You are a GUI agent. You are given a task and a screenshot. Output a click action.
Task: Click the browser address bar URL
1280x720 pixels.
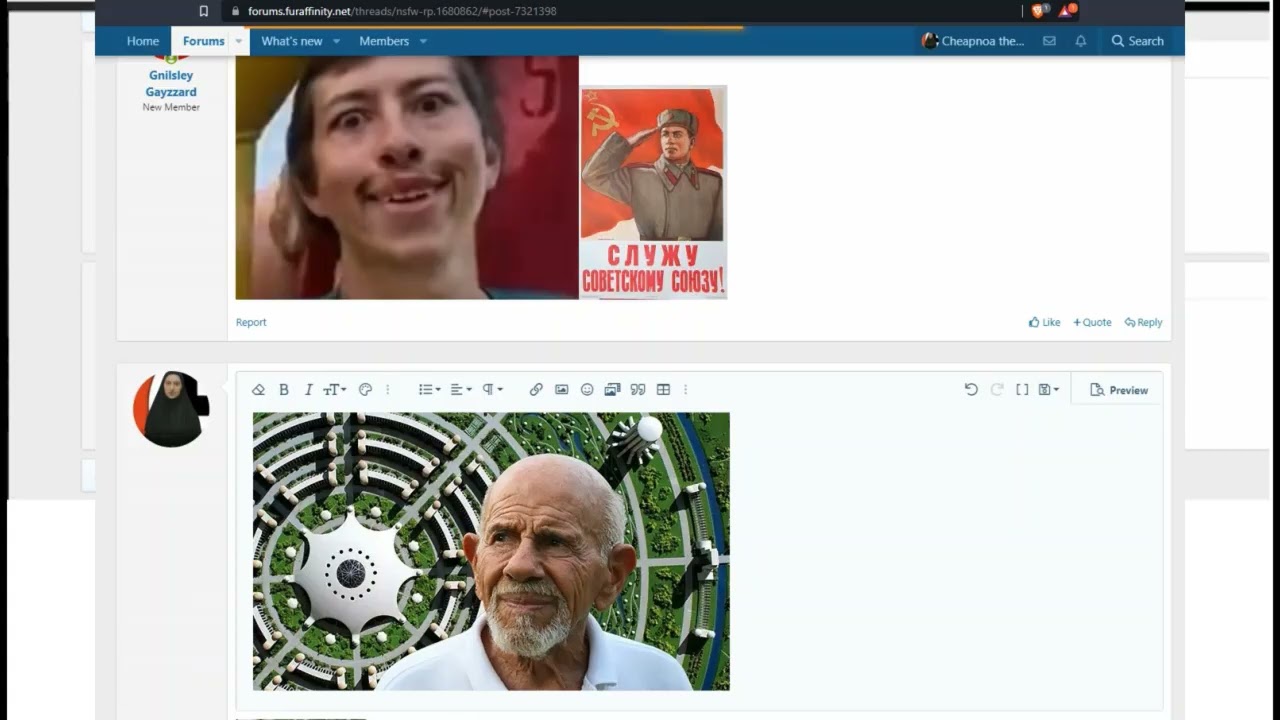point(402,11)
